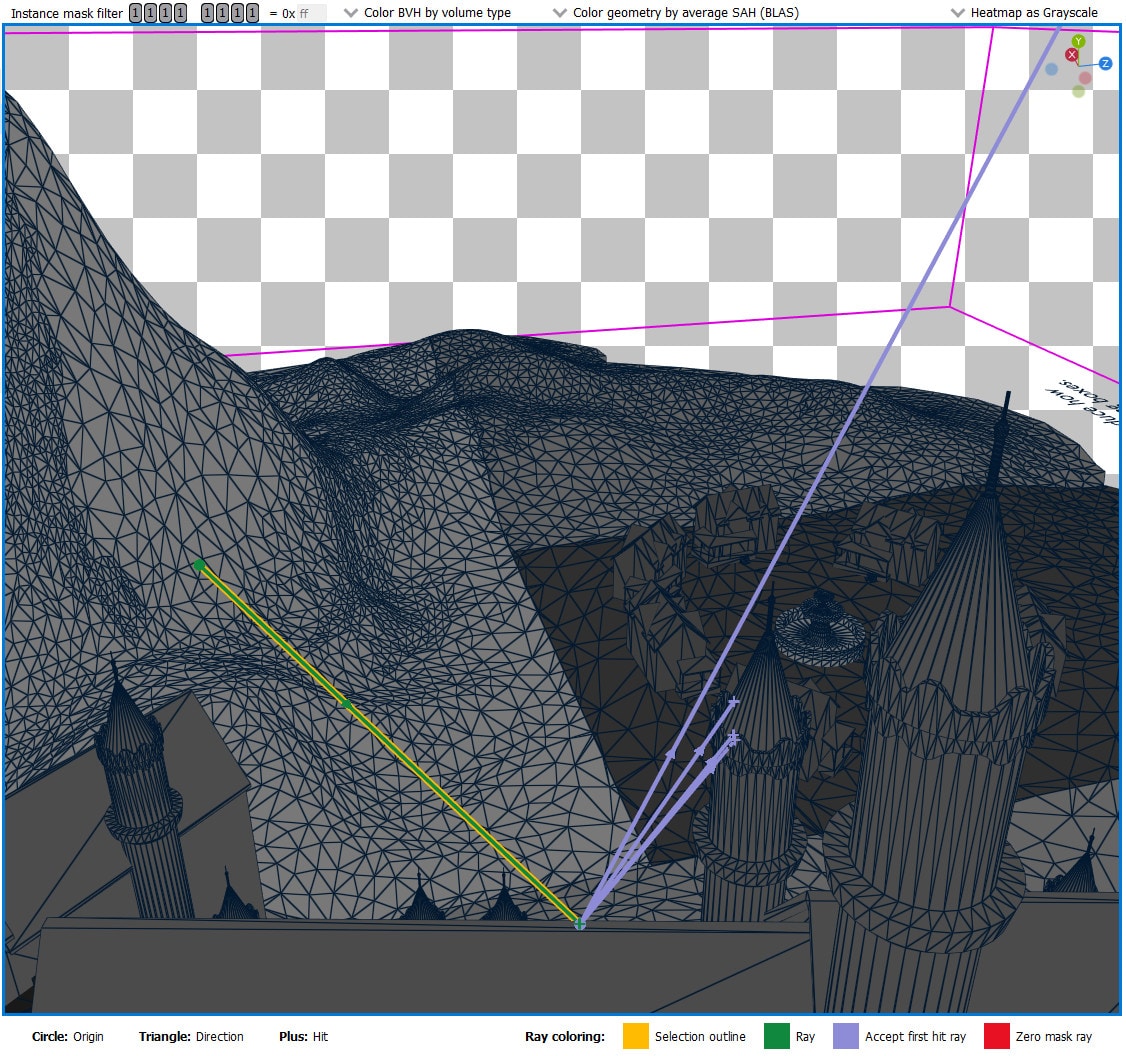Toggle the fifth instance mask bit

pos(208,13)
